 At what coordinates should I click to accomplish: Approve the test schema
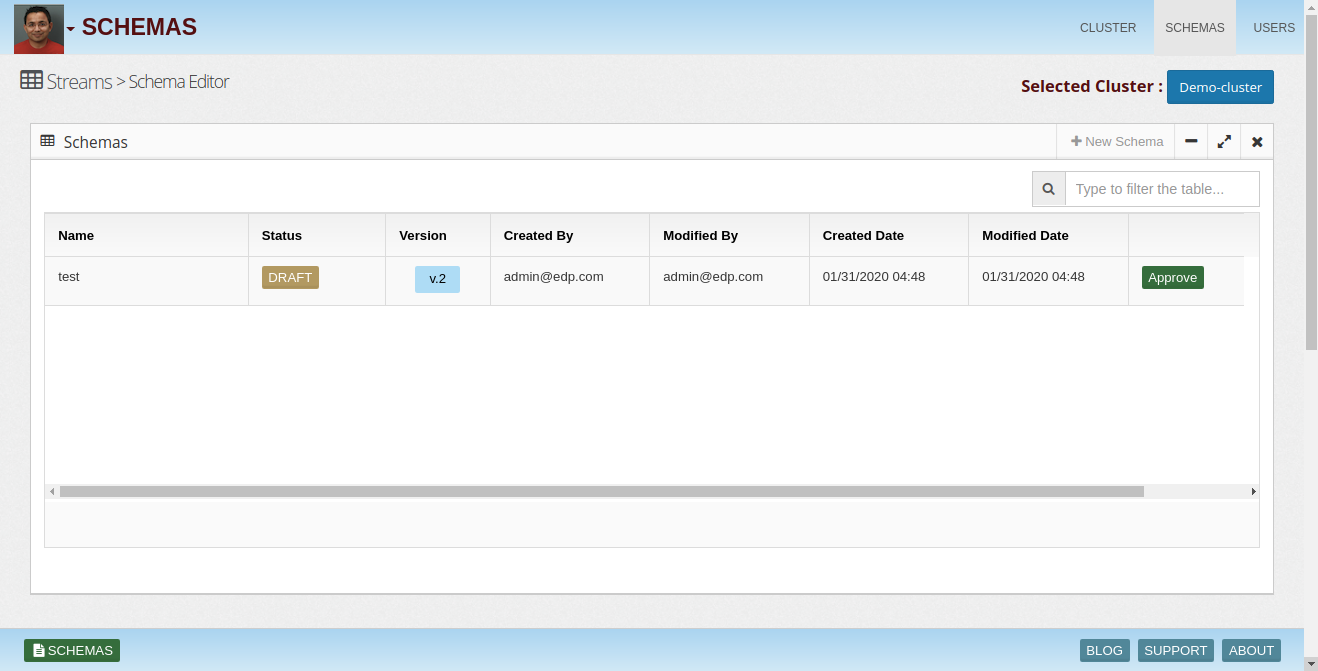(1172, 277)
